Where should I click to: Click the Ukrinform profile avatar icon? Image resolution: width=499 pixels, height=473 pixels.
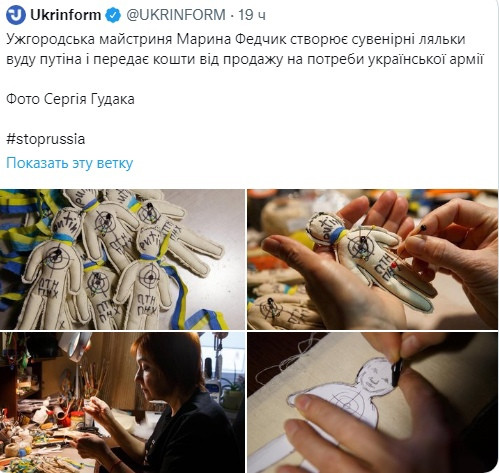click(x=16, y=15)
